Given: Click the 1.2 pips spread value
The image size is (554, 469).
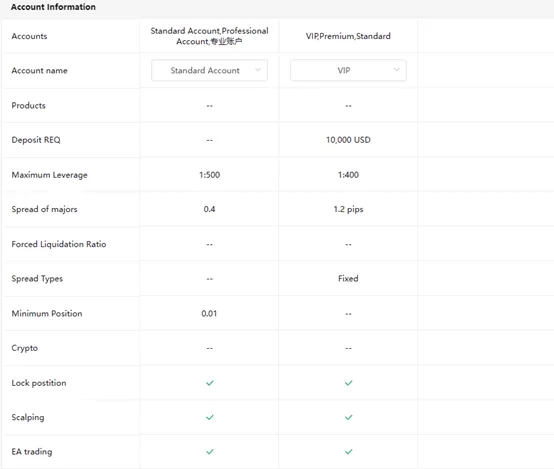Looking at the screenshot, I should (x=348, y=210).
